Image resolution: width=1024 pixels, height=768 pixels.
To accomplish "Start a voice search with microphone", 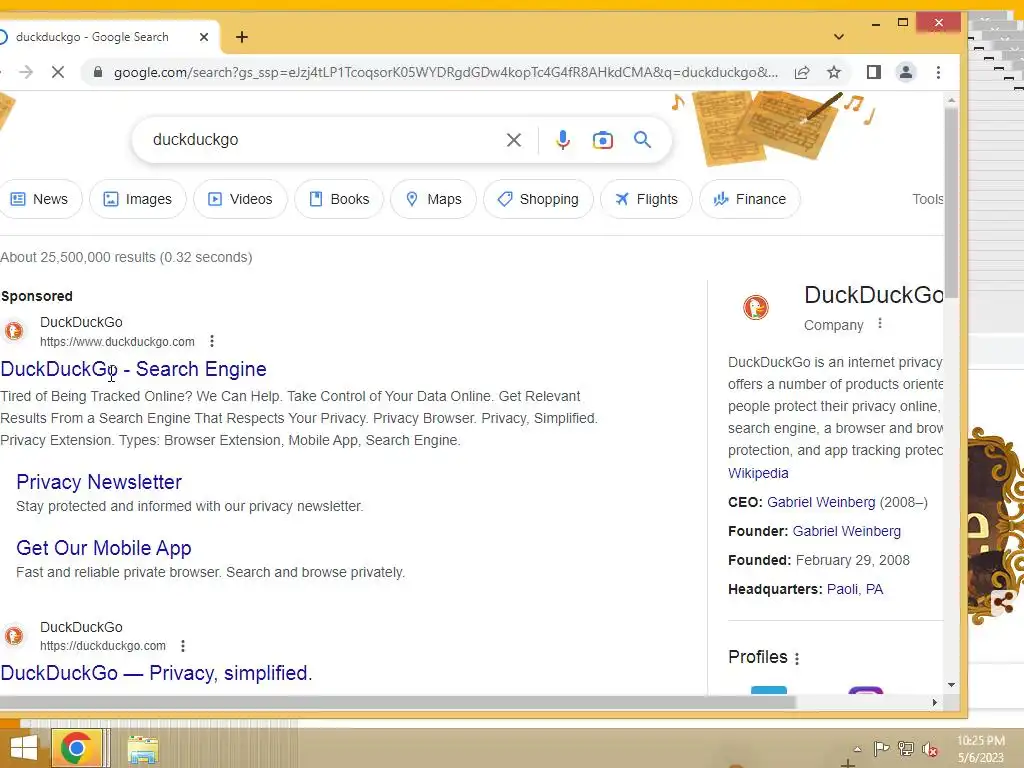I will 563,140.
